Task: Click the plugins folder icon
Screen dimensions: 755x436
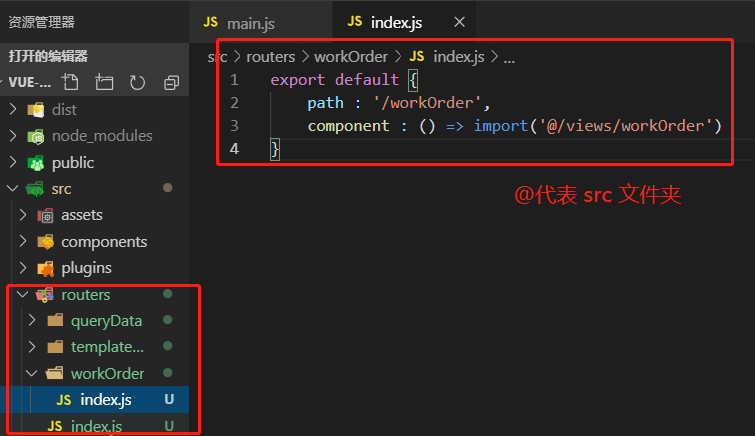Action: tap(46, 268)
